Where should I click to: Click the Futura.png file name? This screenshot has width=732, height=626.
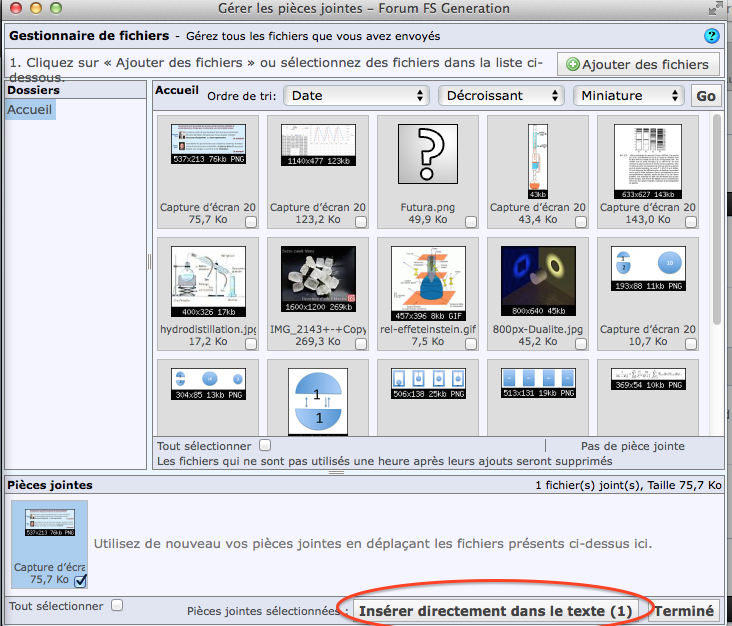click(x=428, y=207)
